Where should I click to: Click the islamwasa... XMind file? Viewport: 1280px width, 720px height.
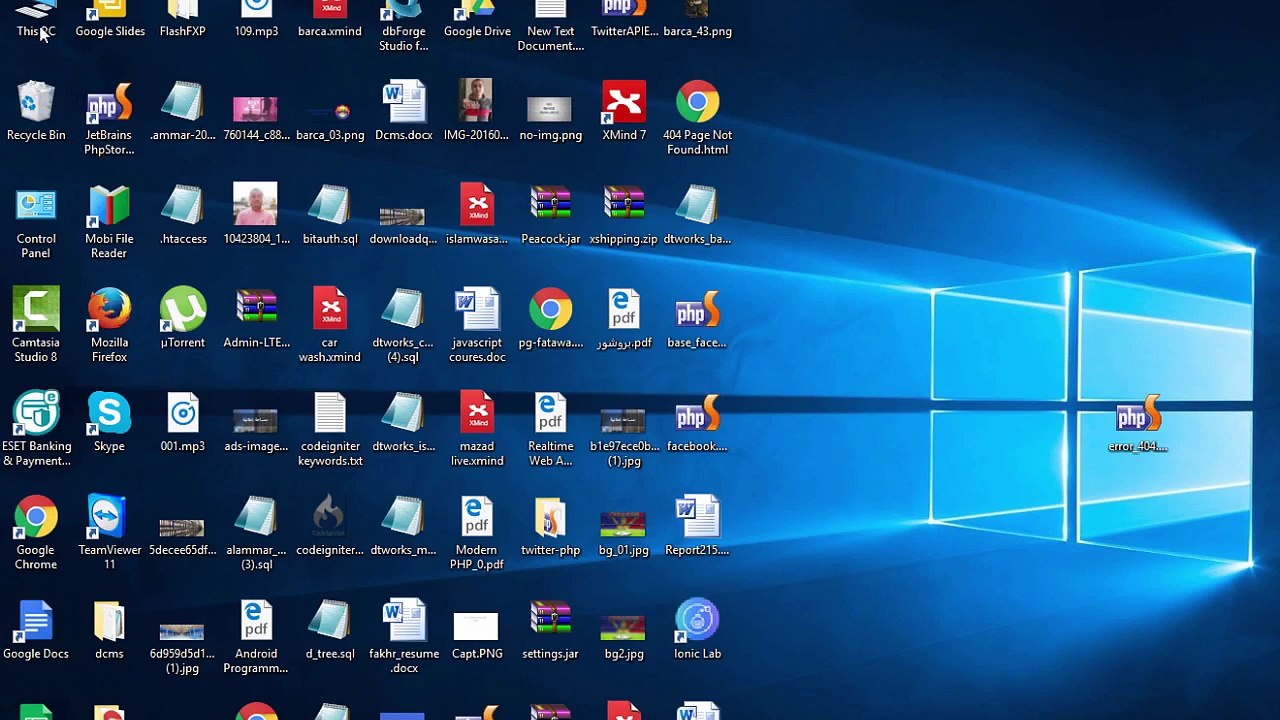point(477,215)
